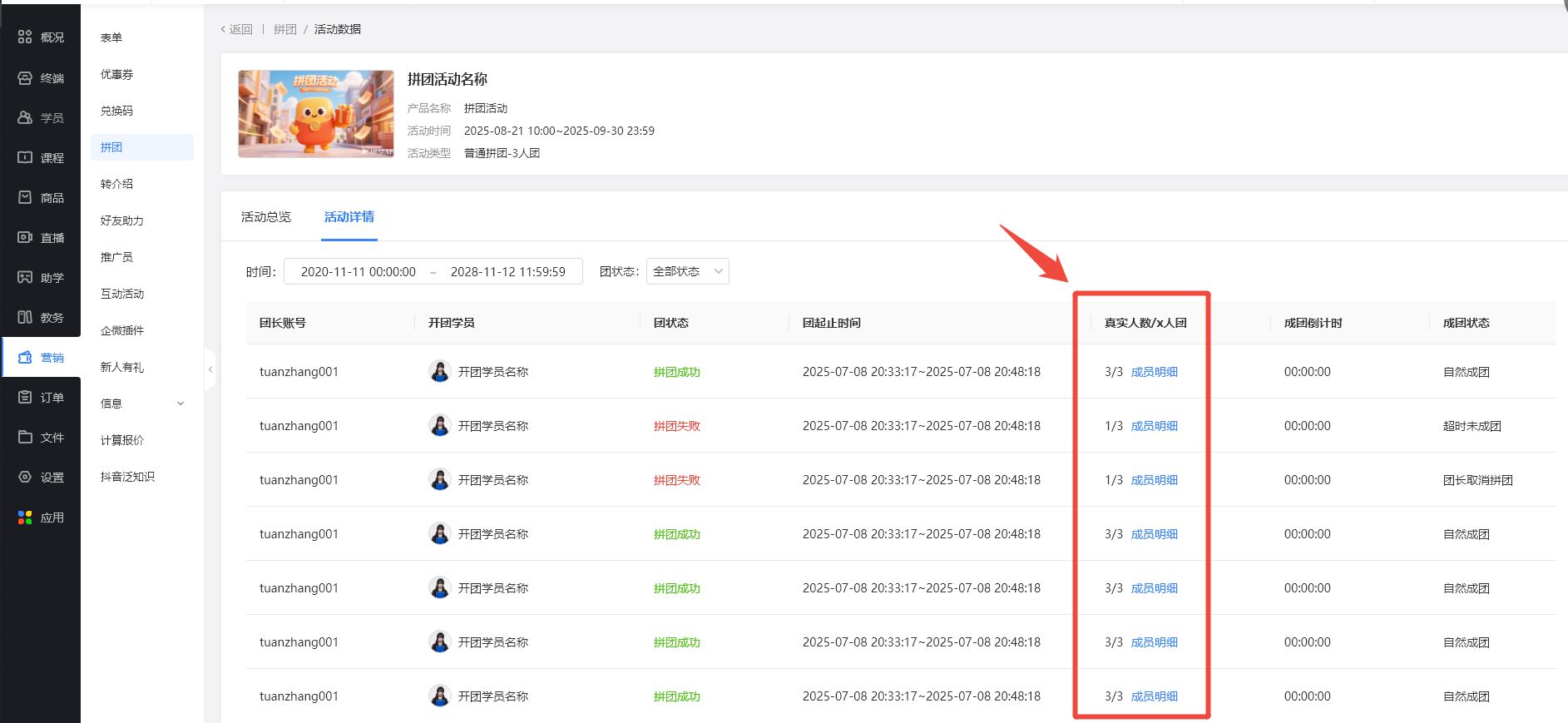This screenshot has height=723, width=1568.
Task: Click the 拼团活动 banner thumbnail
Action: point(316,114)
